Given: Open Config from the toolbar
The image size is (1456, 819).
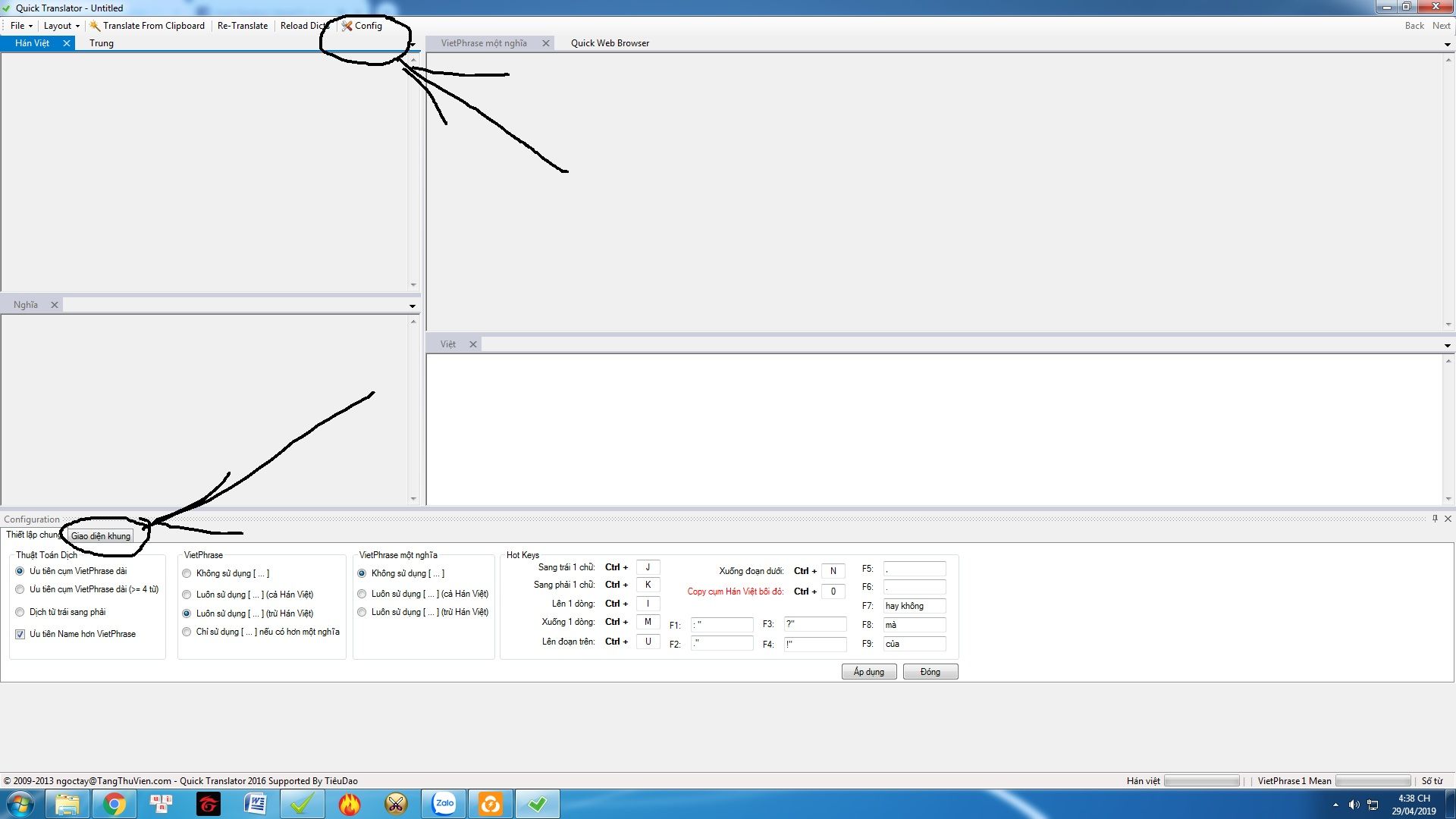Looking at the screenshot, I should [362, 26].
